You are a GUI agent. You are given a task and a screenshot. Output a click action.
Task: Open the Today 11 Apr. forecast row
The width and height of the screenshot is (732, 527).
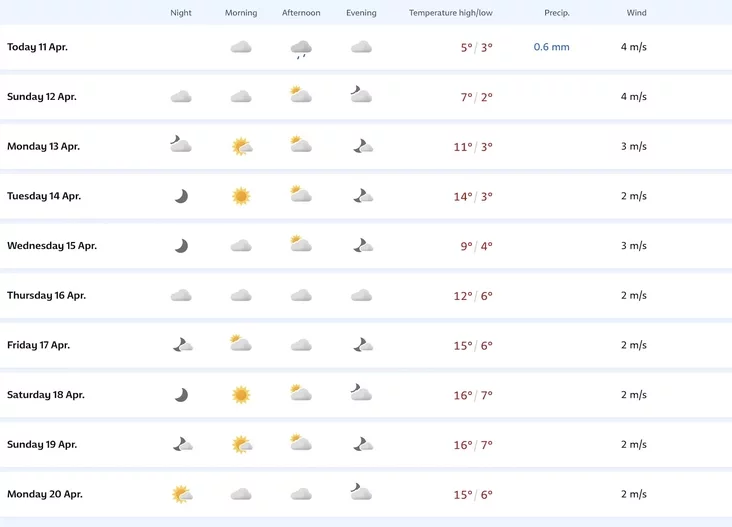38,47
